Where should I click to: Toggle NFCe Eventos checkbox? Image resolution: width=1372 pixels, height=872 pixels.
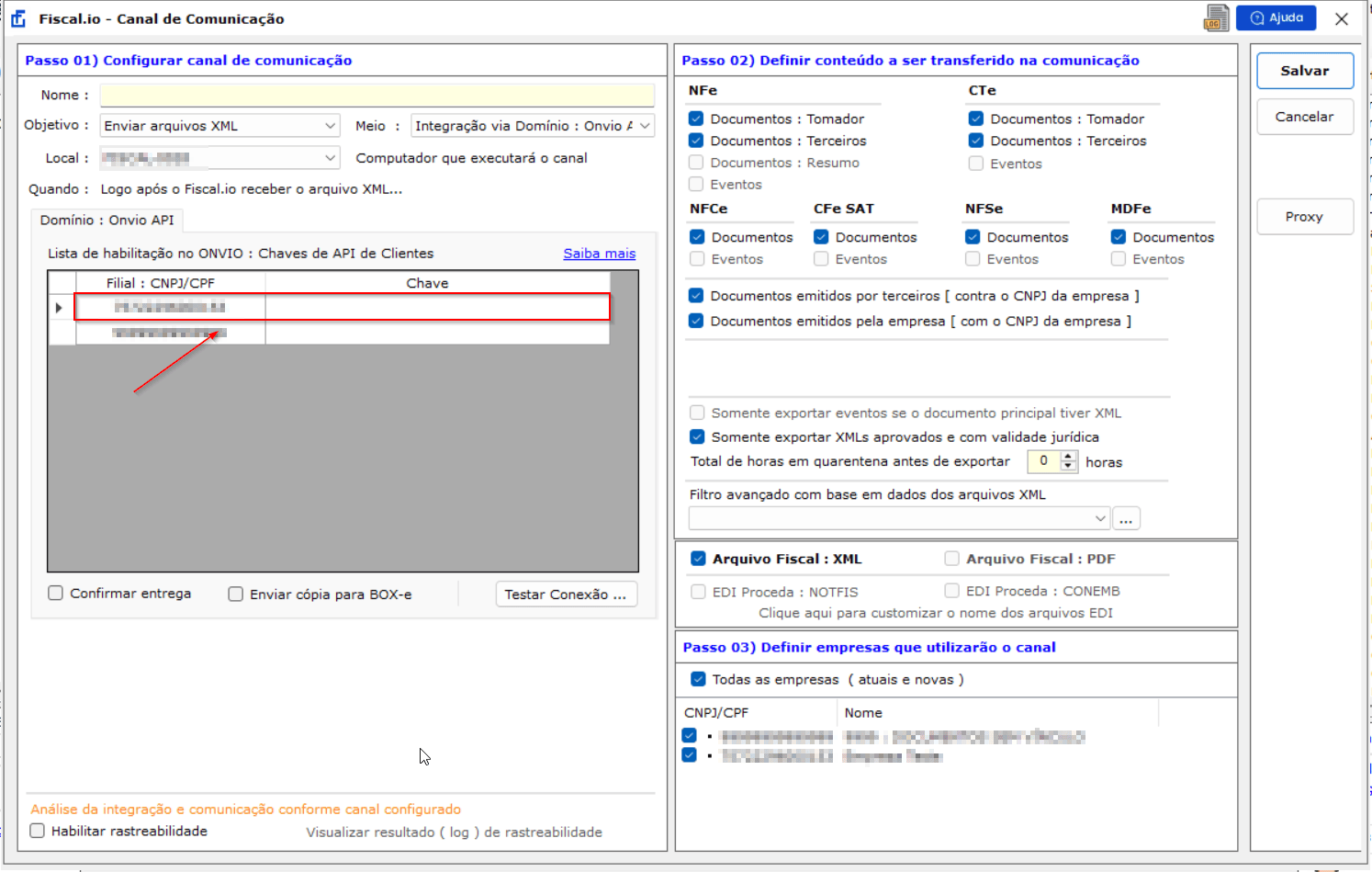[x=697, y=259]
